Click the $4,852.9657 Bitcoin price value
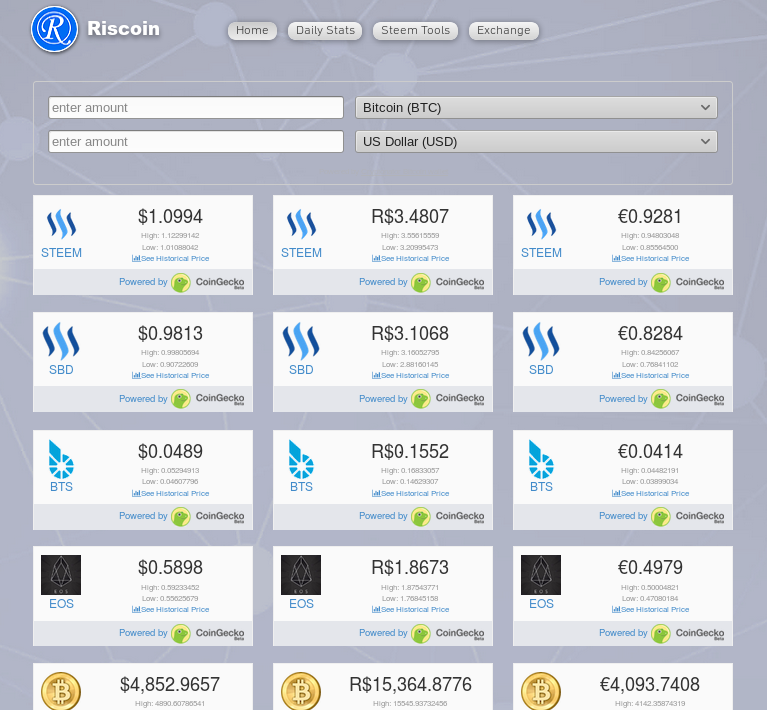 [170, 684]
